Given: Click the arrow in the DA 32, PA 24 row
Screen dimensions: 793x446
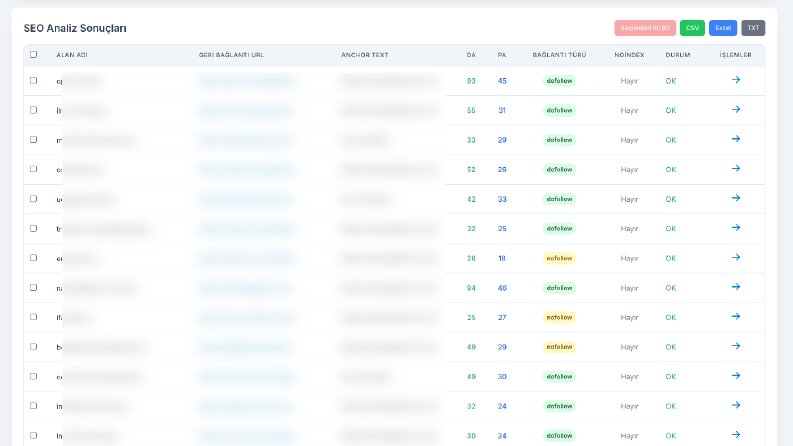Looking at the screenshot, I should tap(736, 405).
